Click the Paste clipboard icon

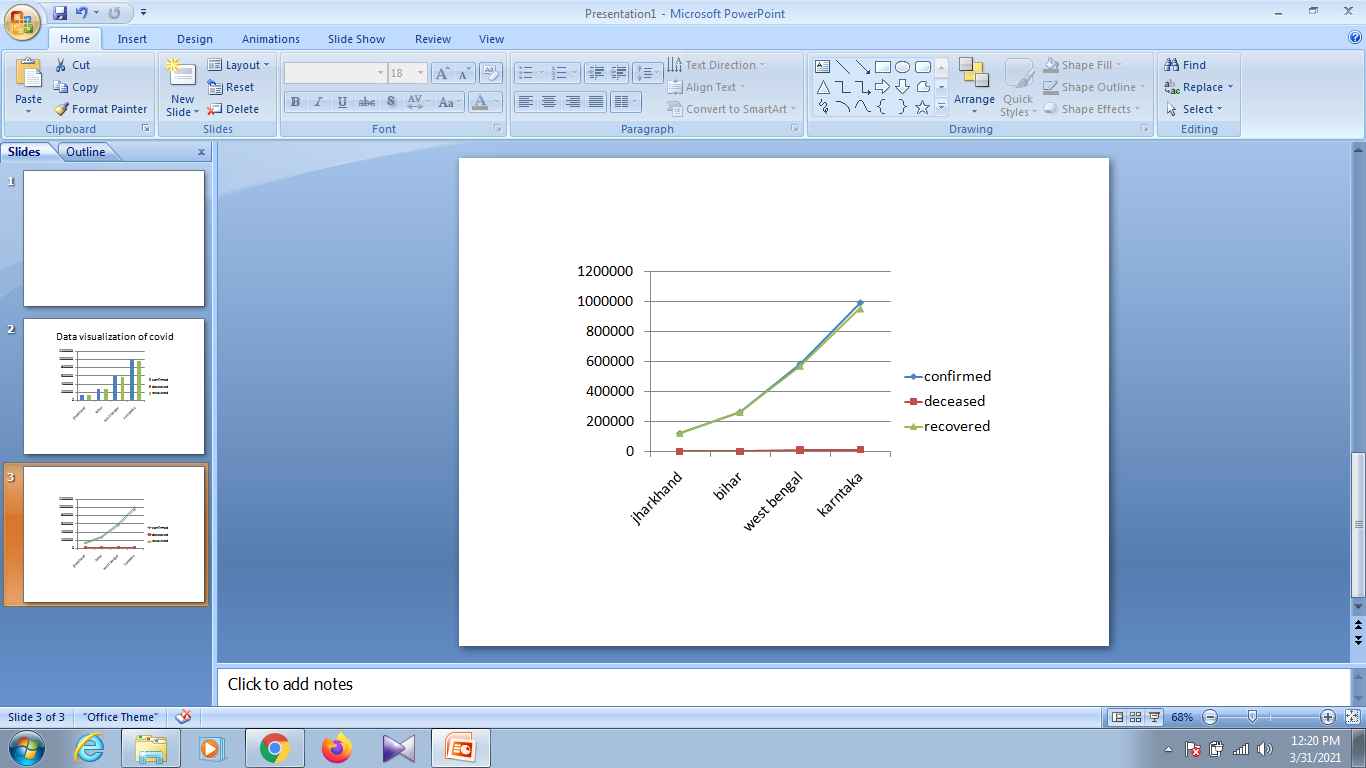click(29, 74)
